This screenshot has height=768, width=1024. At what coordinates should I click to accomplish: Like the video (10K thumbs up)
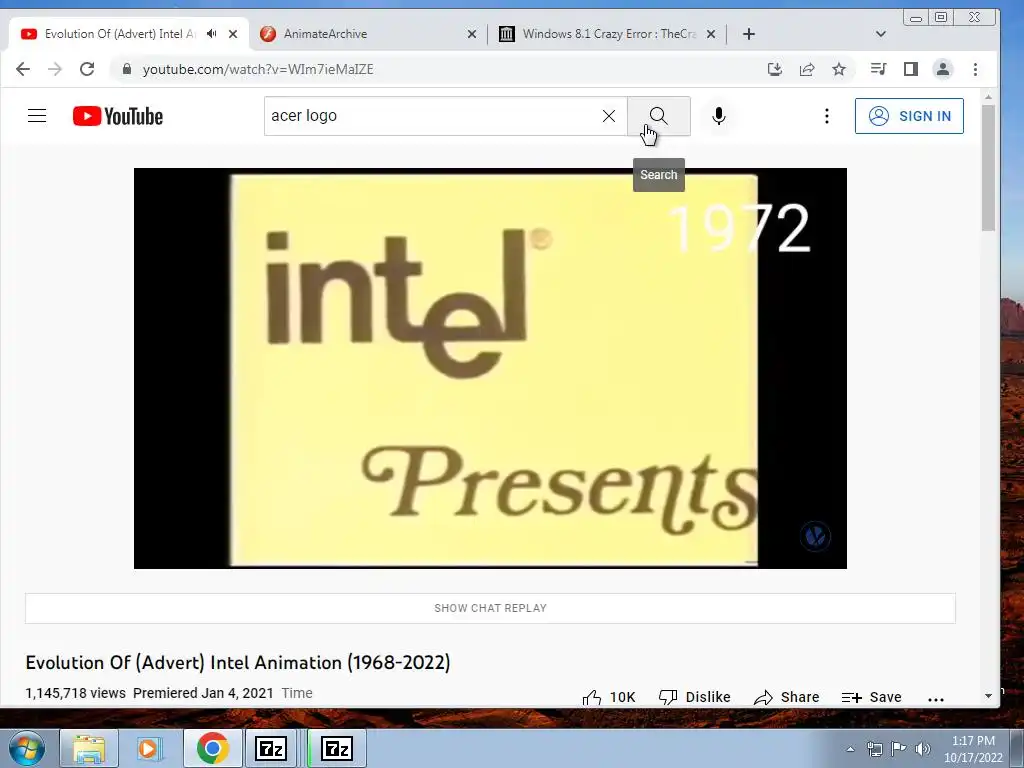(x=609, y=697)
